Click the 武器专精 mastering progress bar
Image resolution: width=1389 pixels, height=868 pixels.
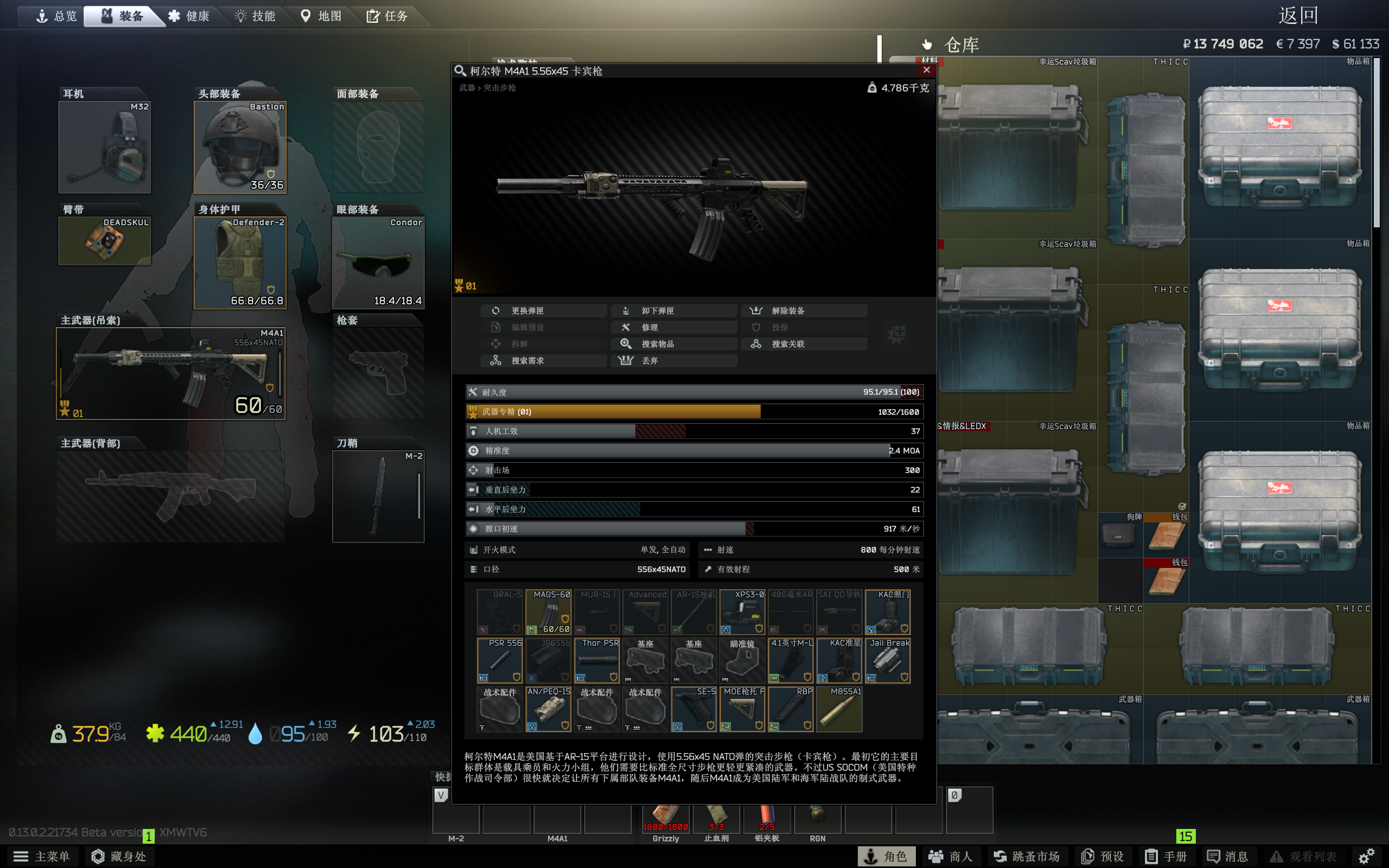pyautogui.click(x=694, y=412)
